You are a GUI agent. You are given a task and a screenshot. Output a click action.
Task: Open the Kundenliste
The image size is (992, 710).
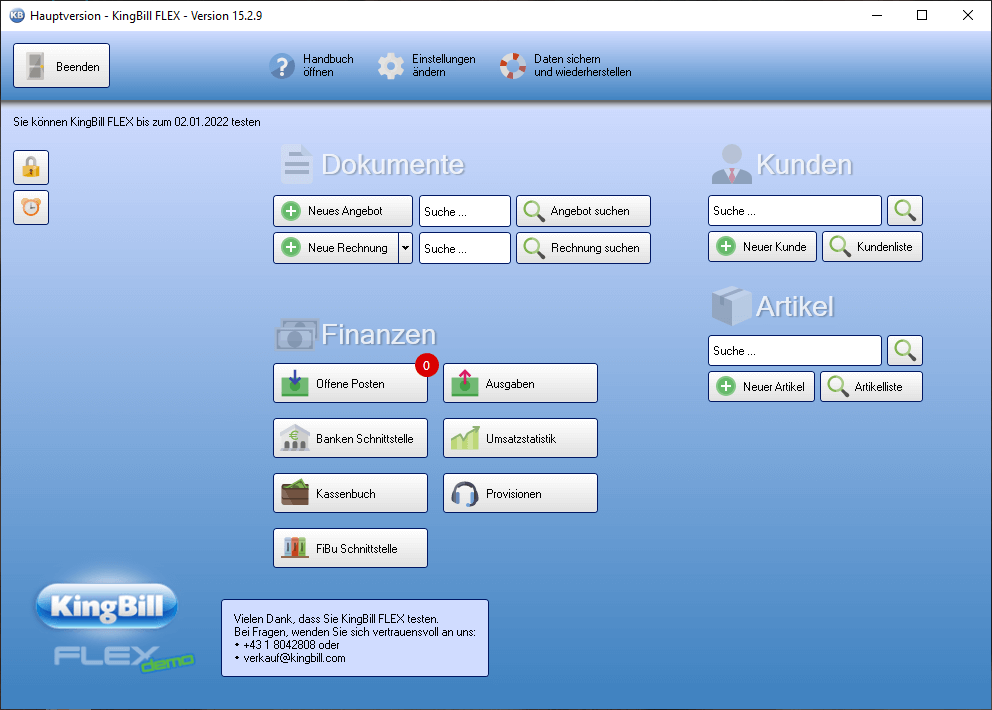coord(872,247)
